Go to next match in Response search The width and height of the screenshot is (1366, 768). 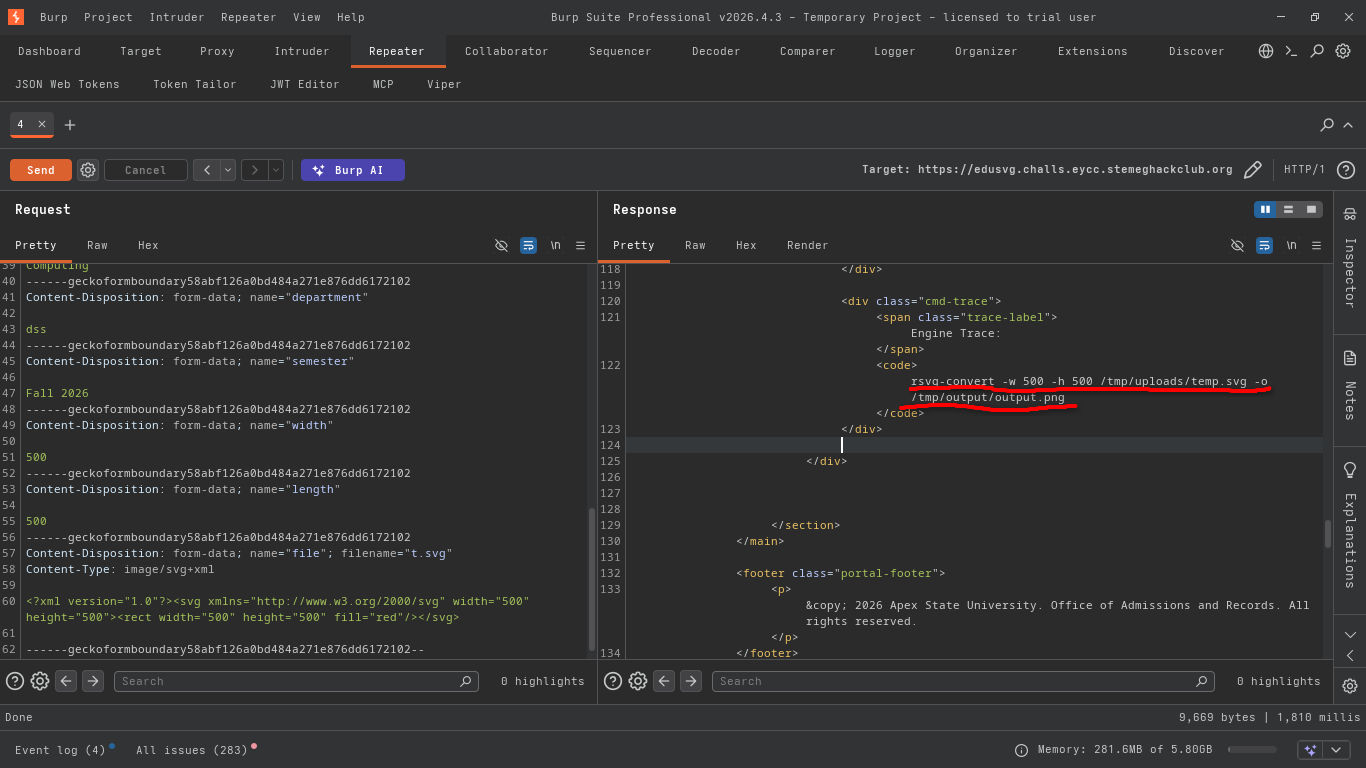pos(691,681)
